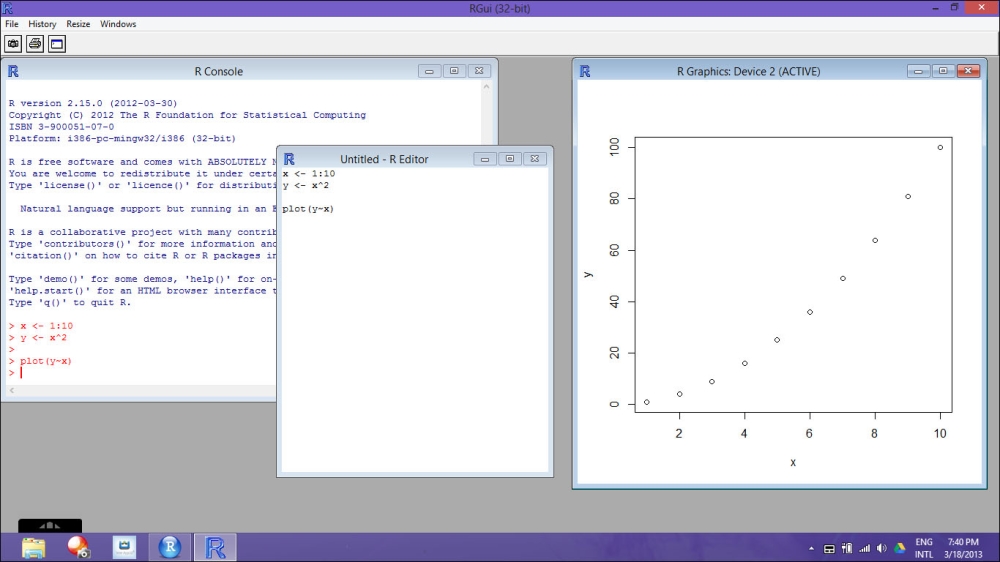
Task: Click the active RGui taskbar icon
Action: coord(215,547)
